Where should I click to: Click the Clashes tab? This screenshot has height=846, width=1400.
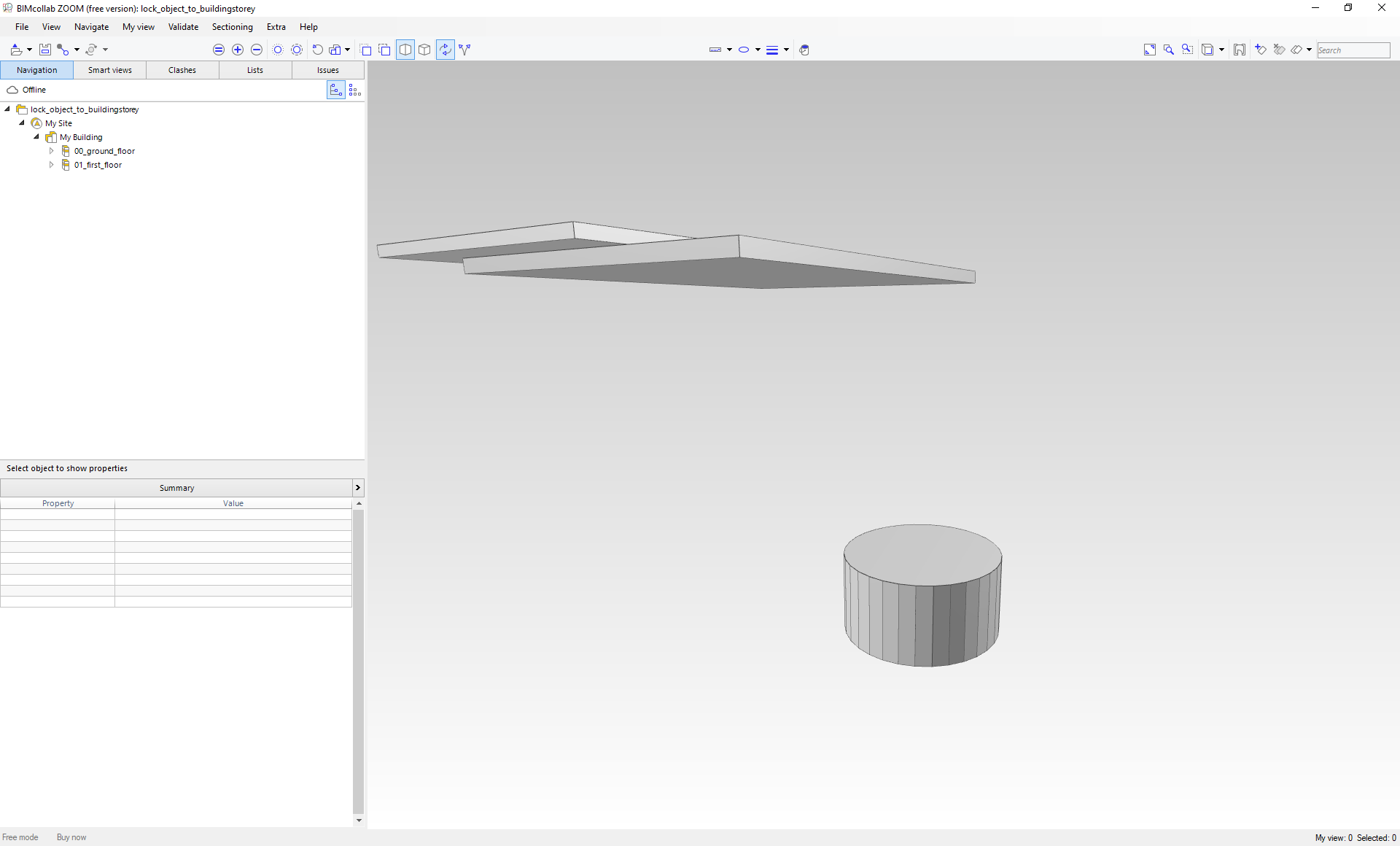[182, 70]
